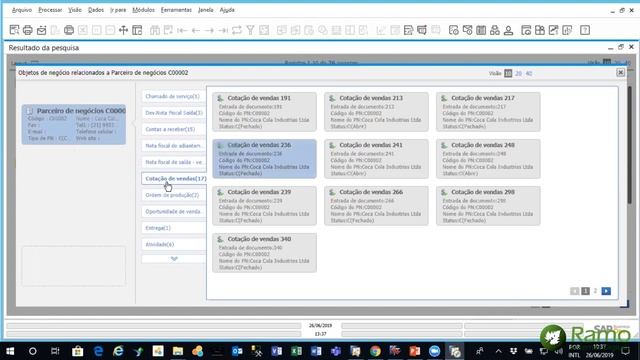The image size is (640, 360).
Task: Click the refresh record toolbar icon
Action: tap(237, 30)
